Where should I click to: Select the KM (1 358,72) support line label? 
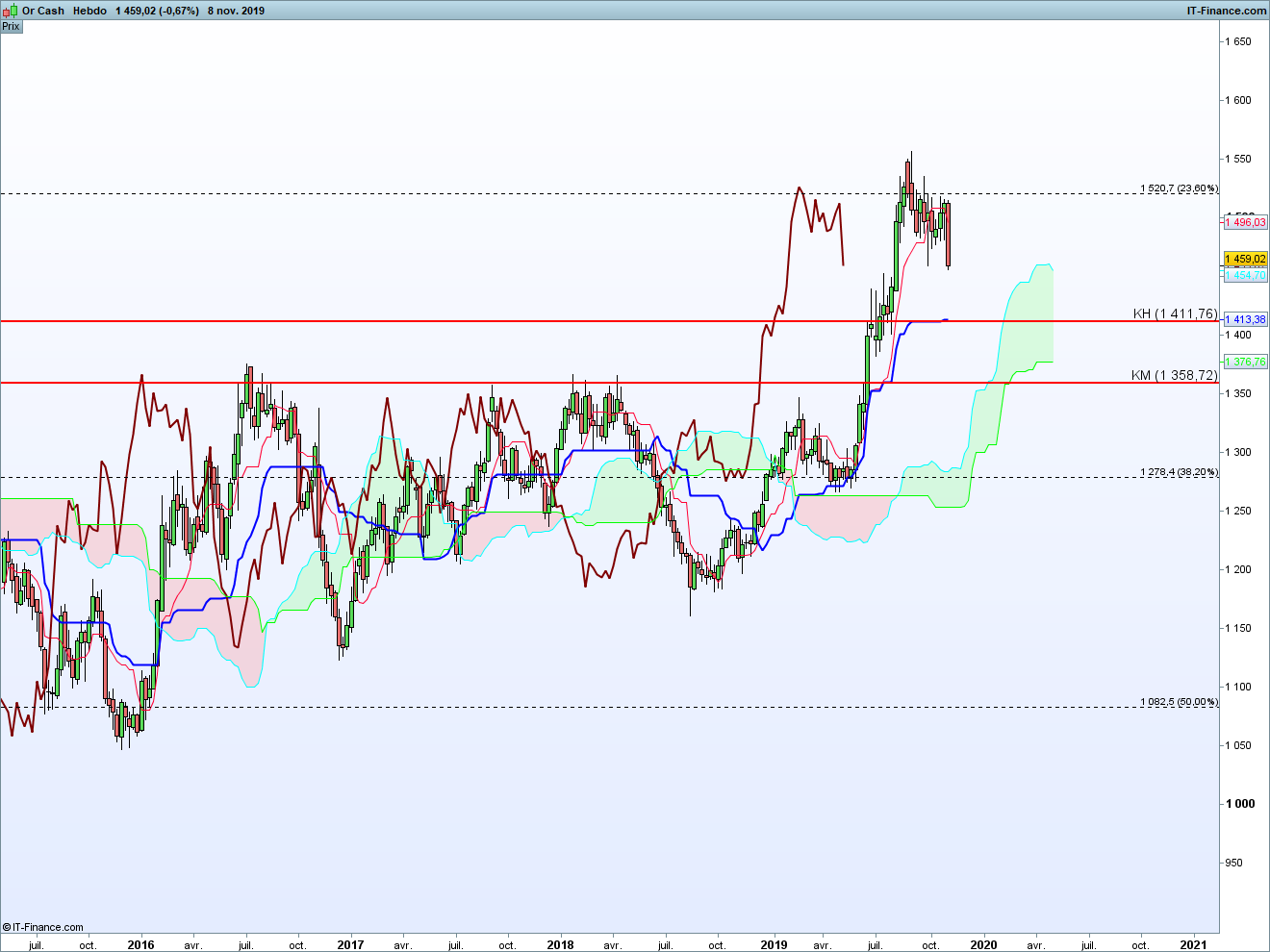(1174, 375)
